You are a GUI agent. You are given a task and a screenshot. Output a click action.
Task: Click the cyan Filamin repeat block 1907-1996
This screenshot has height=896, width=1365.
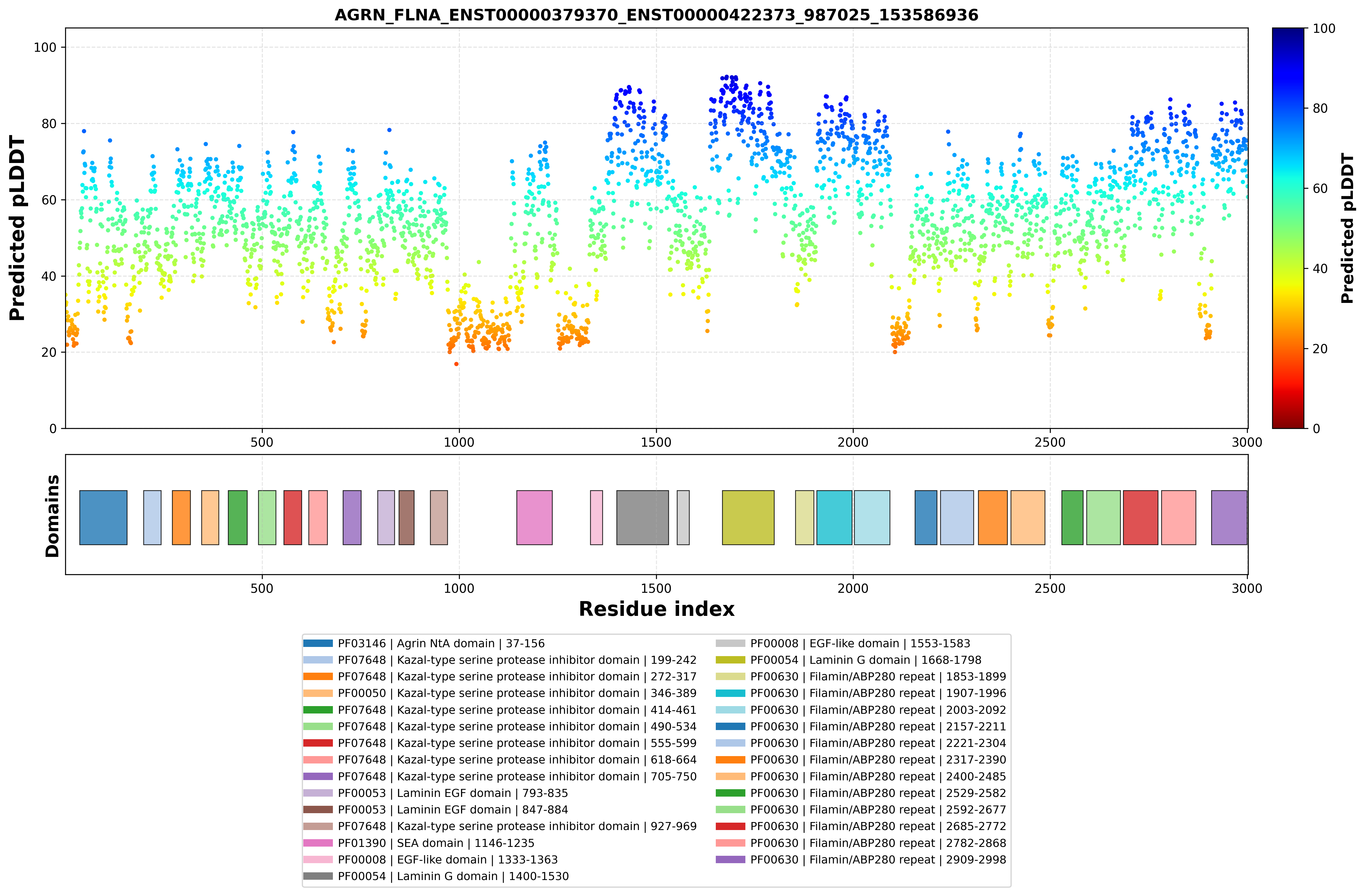click(x=834, y=517)
